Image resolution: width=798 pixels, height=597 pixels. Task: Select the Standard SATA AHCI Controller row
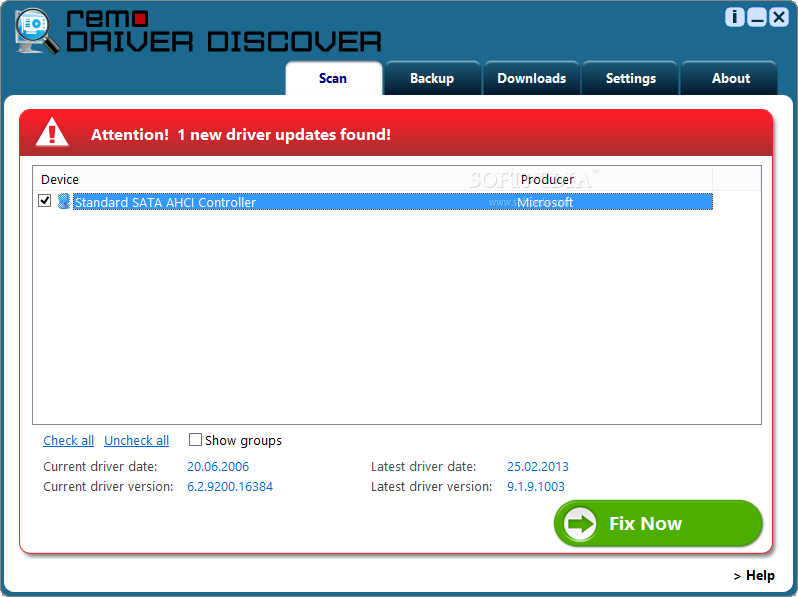[x=392, y=202]
